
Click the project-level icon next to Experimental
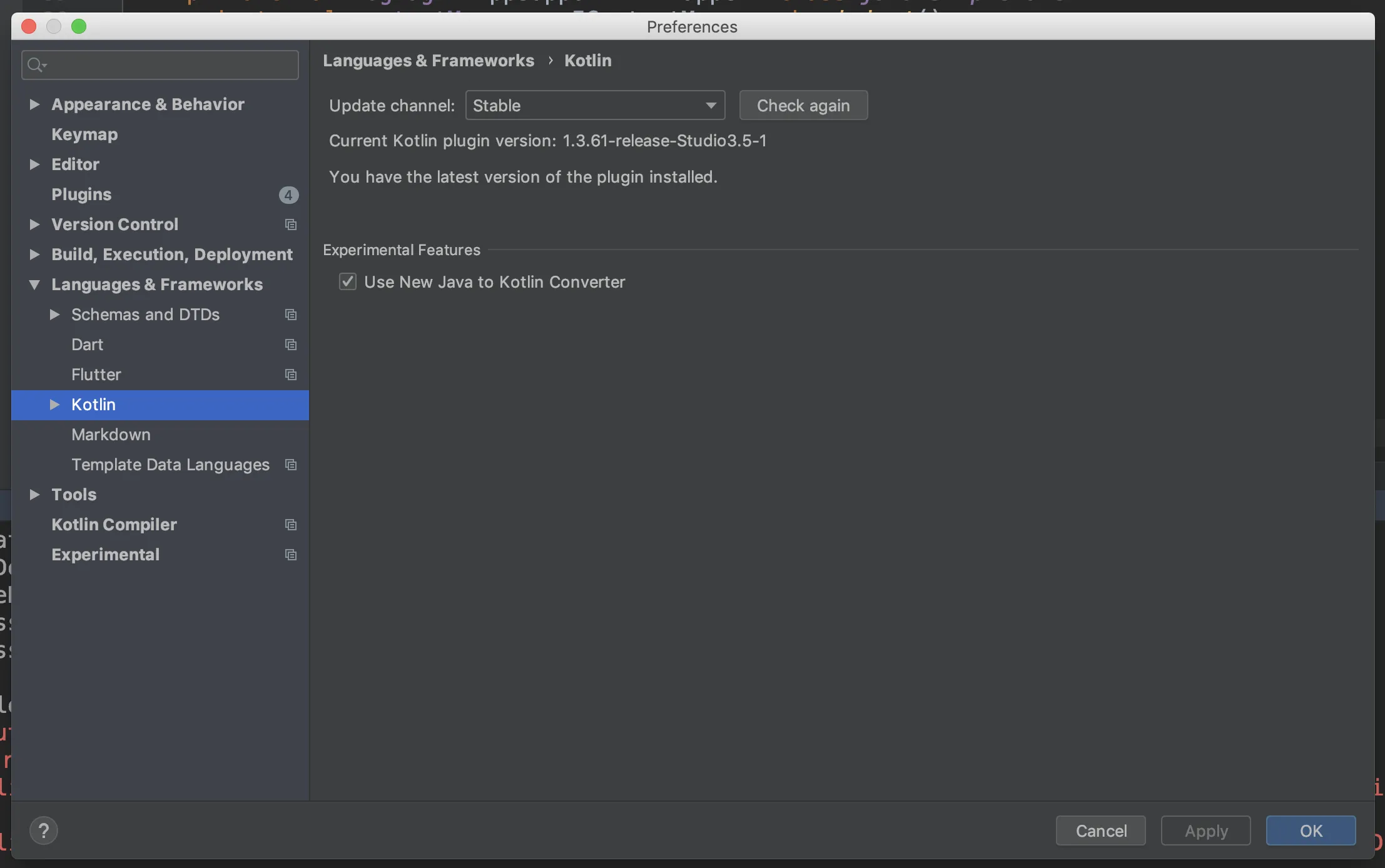pos(290,555)
